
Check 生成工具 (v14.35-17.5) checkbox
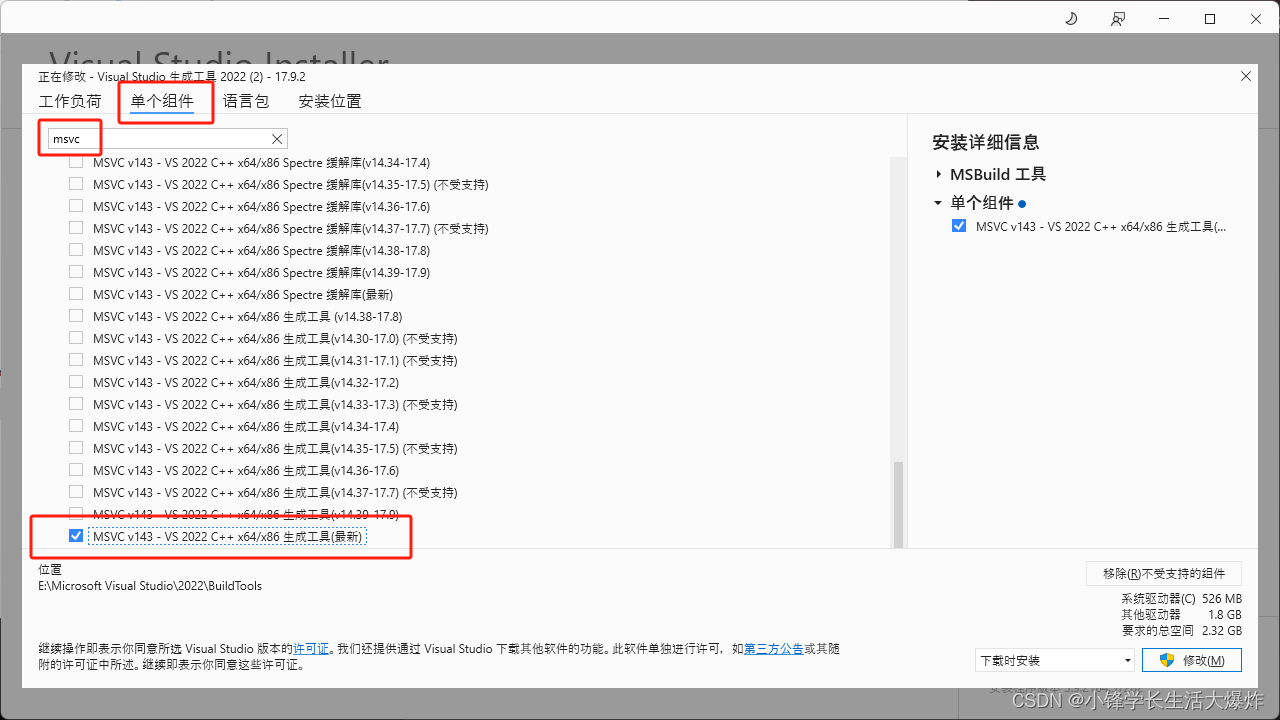76,448
